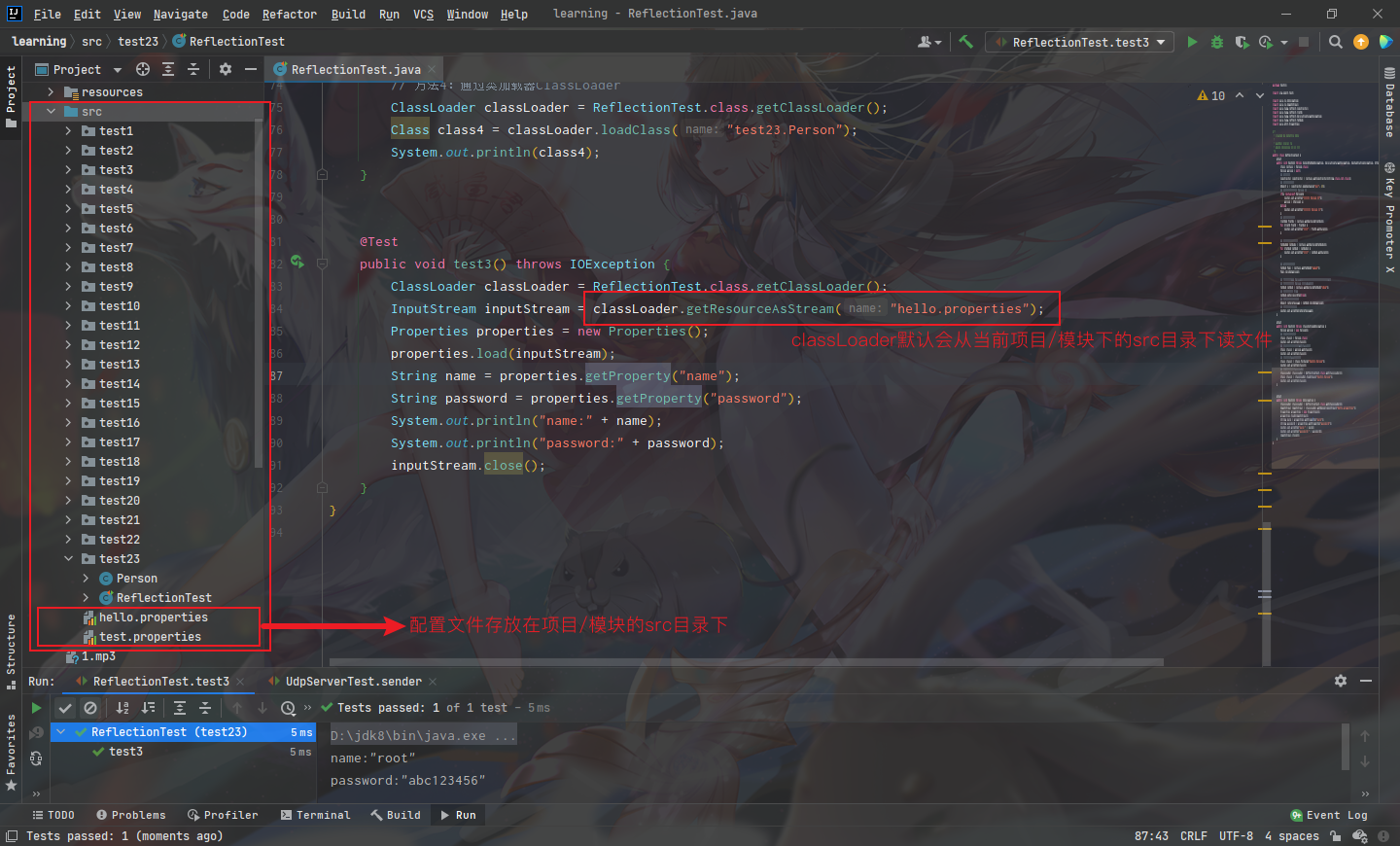Close the ReflectionTest.java editor tab
Screen dimensions: 1400x846
click(x=432, y=69)
